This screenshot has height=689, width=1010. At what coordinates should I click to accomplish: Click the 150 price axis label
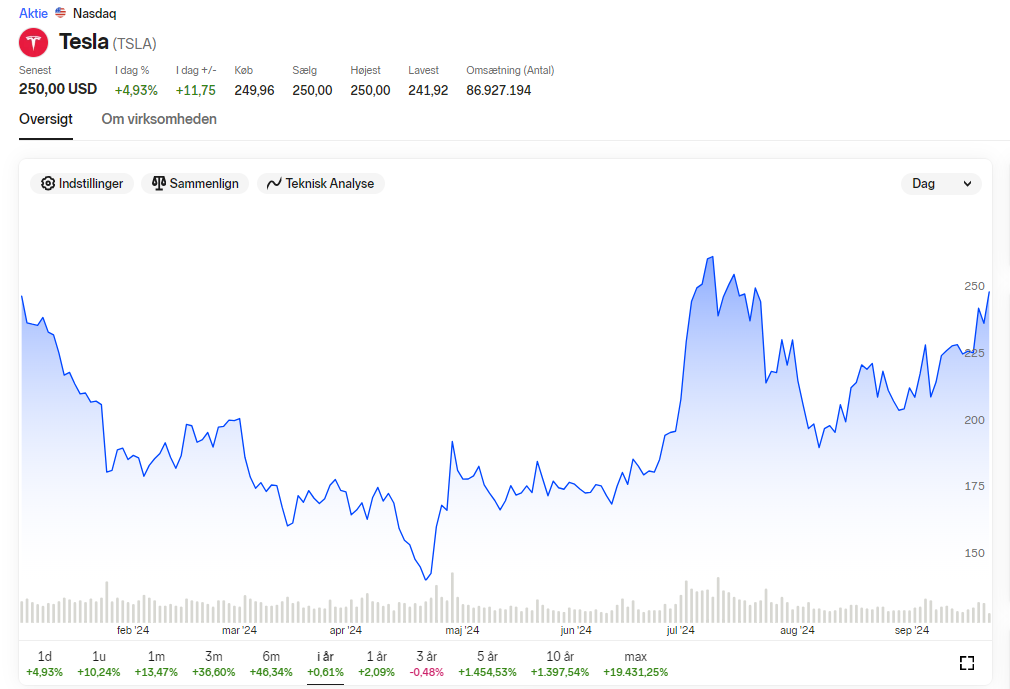[x=974, y=553]
